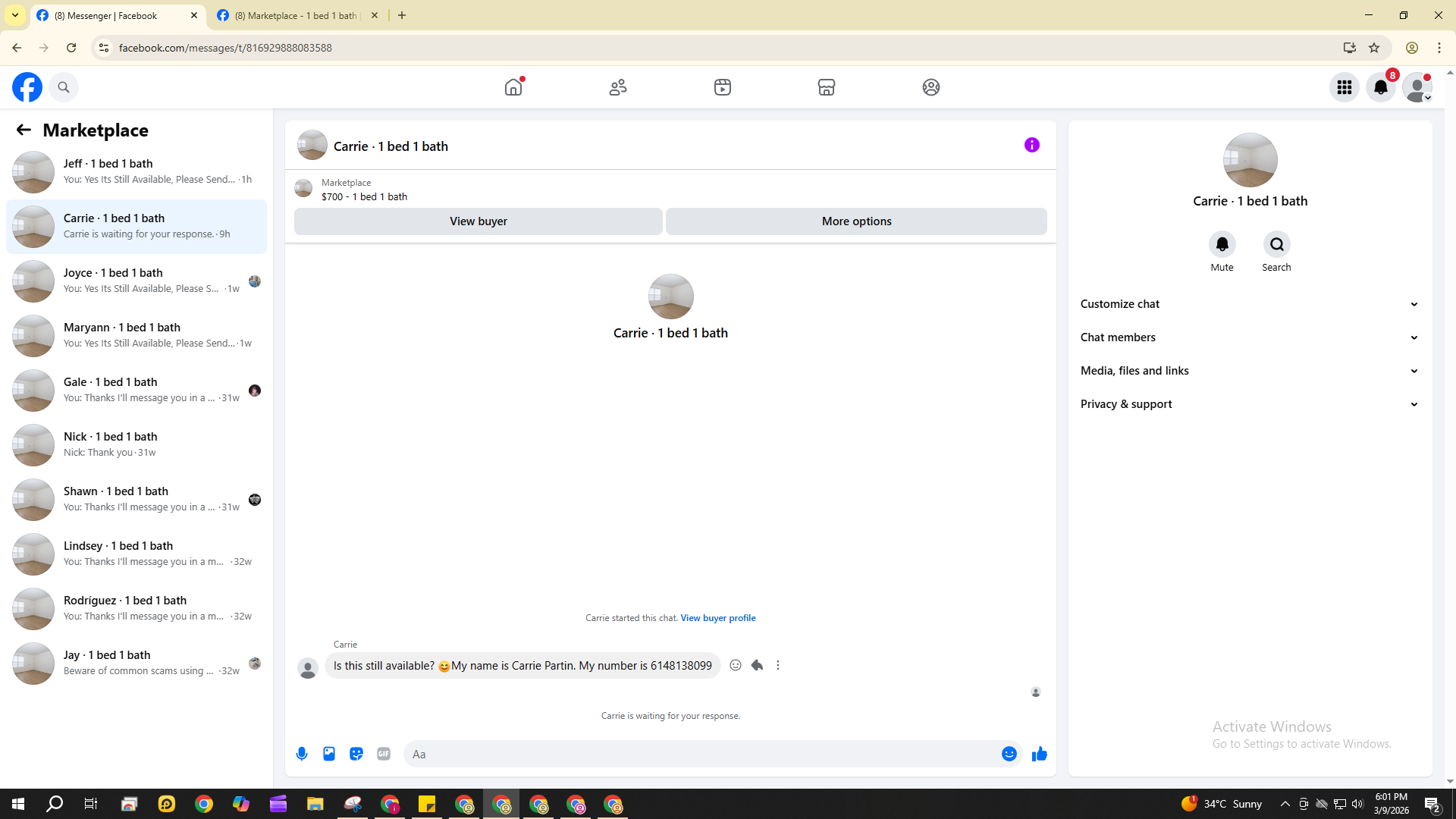Open the GIF picker icon
1456x819 pixels.
point(384,754)
